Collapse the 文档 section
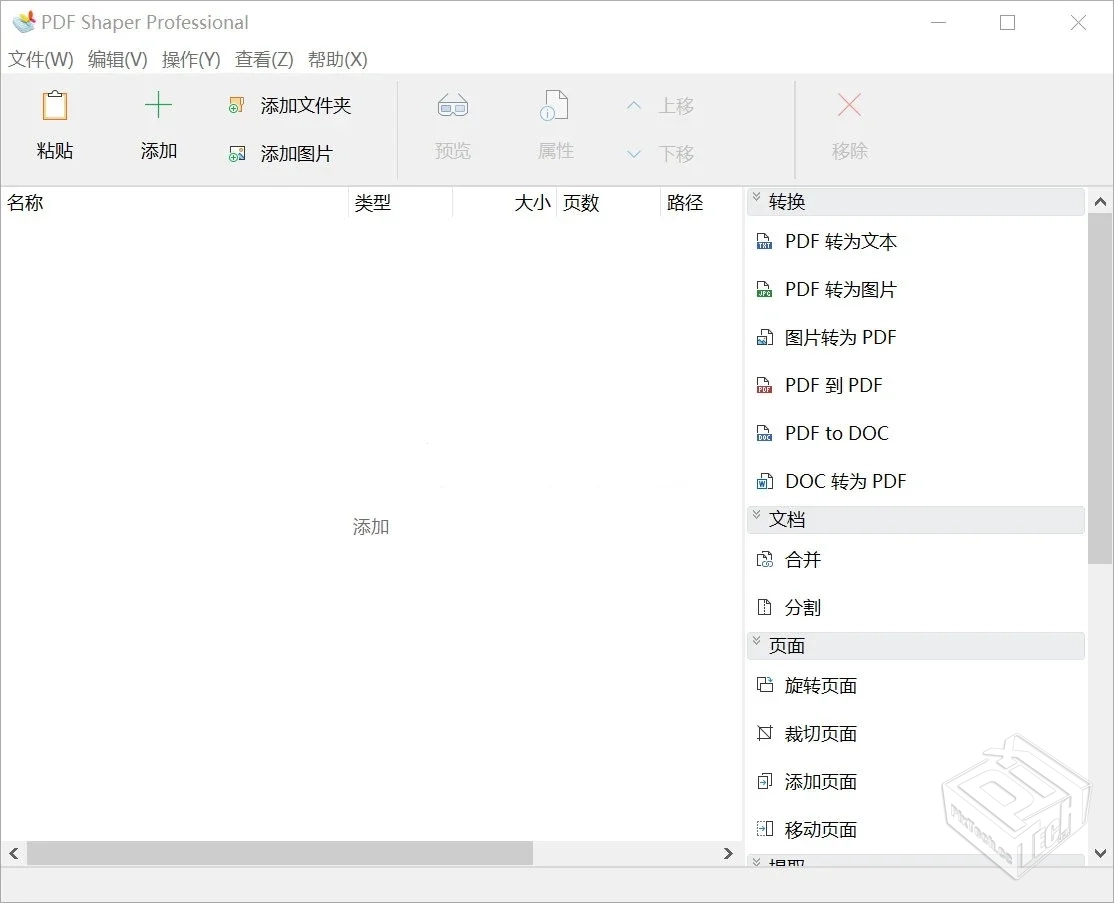1114x903 pixels. tap(756, 519)
